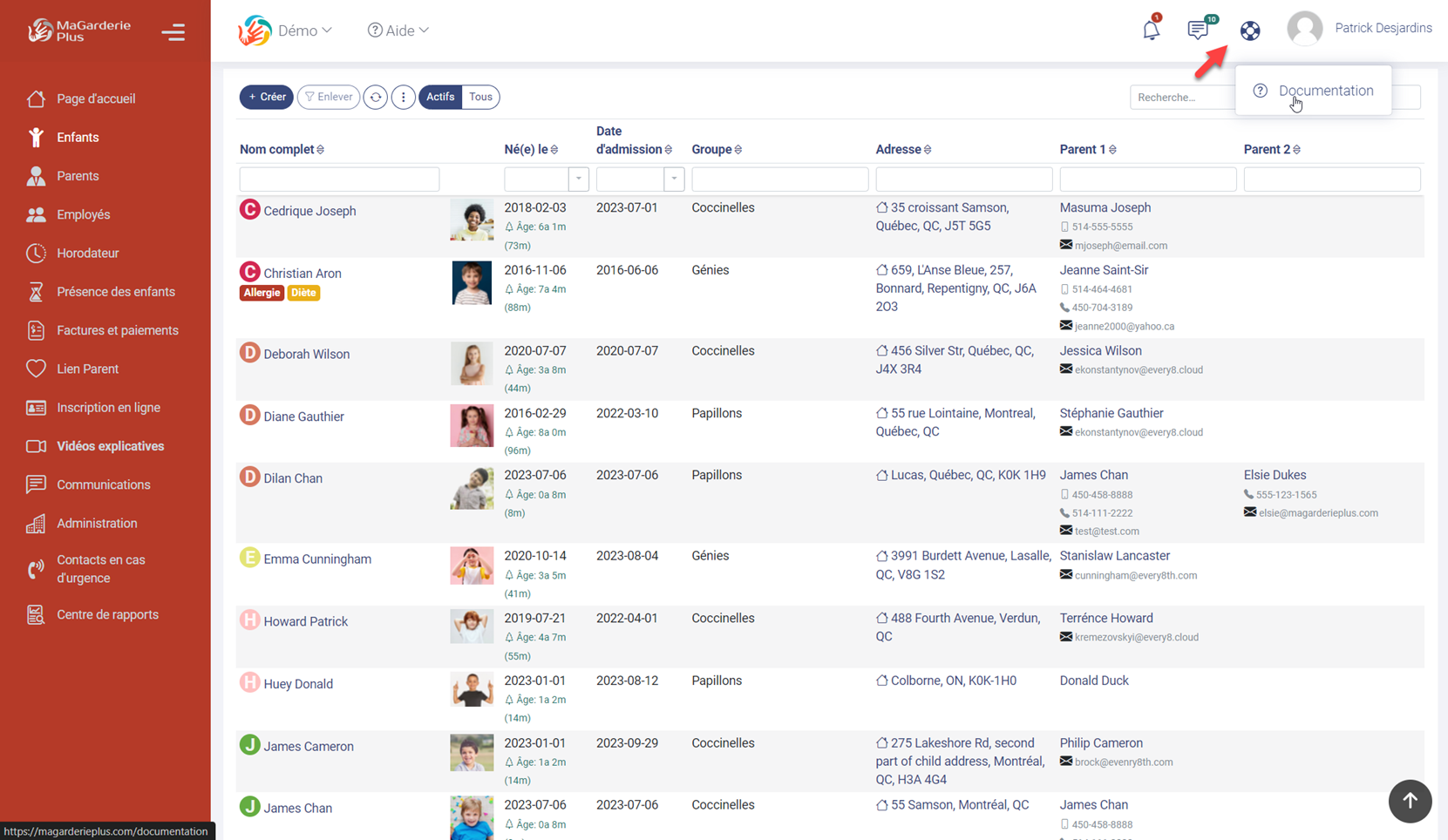Keep Actifs filter selected
1448x840 pixels.
[x=440, y=97]
